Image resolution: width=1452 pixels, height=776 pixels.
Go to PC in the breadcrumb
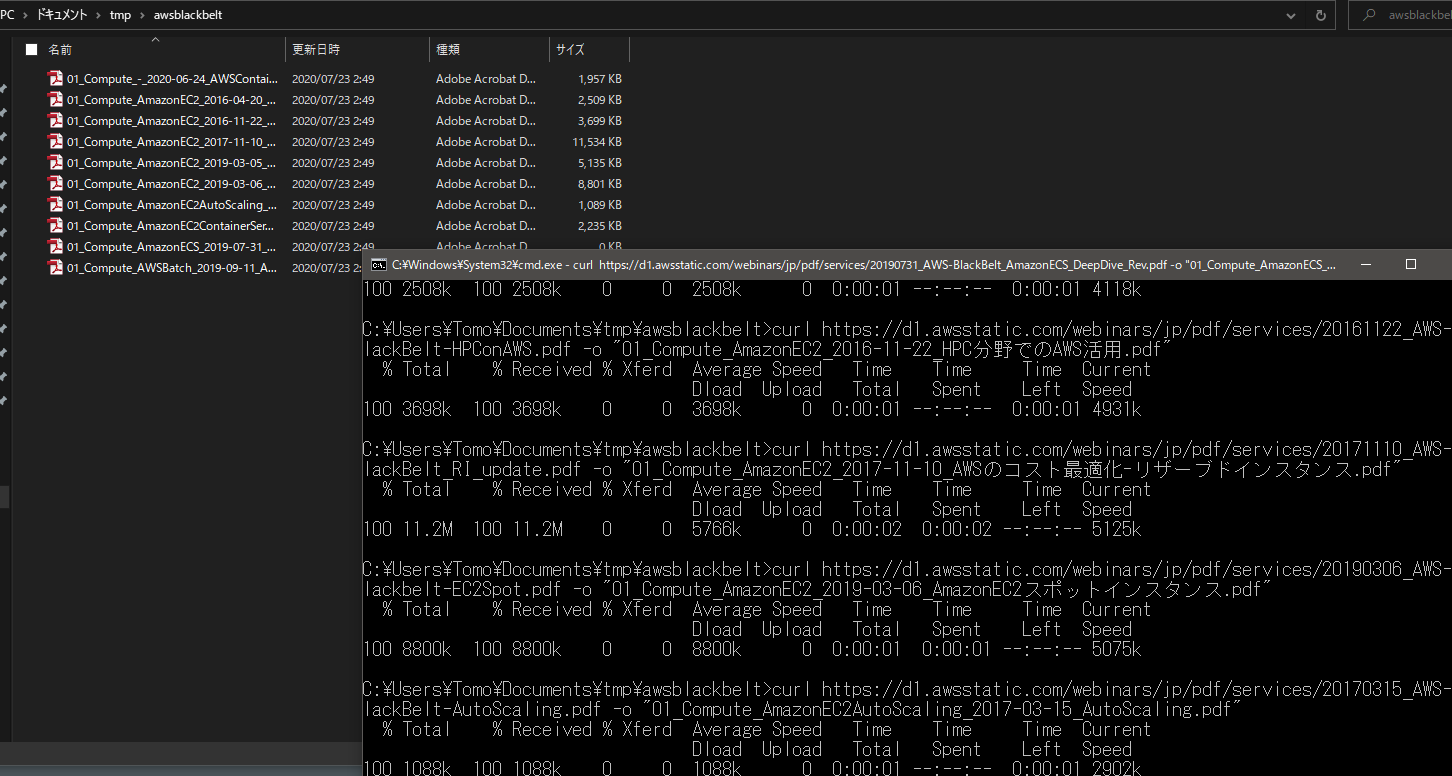7,15
